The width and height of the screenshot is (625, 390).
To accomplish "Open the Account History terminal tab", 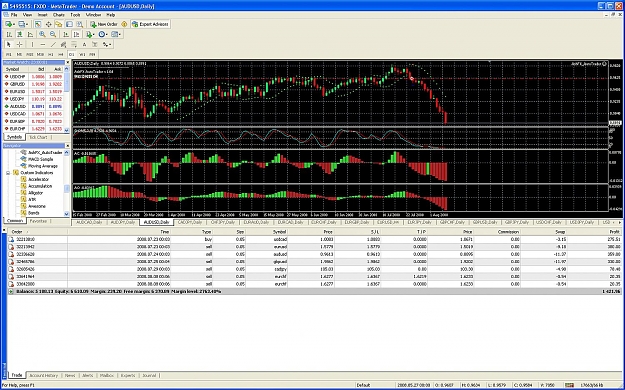I will point(43,375).
